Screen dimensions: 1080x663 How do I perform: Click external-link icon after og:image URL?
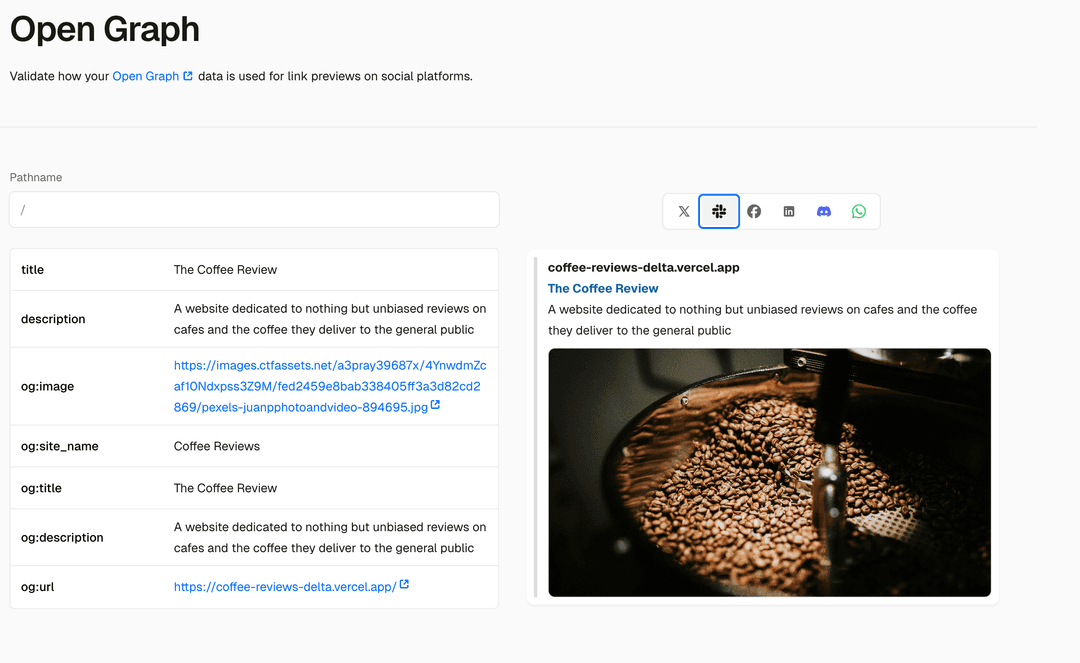coord(435,406)
